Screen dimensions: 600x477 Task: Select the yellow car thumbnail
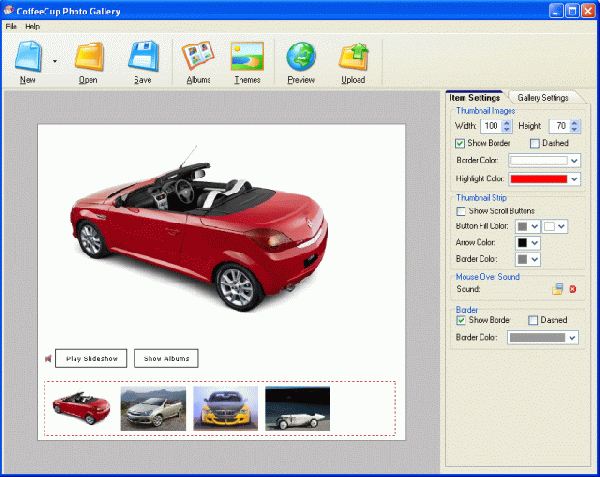tap(225, 408)
